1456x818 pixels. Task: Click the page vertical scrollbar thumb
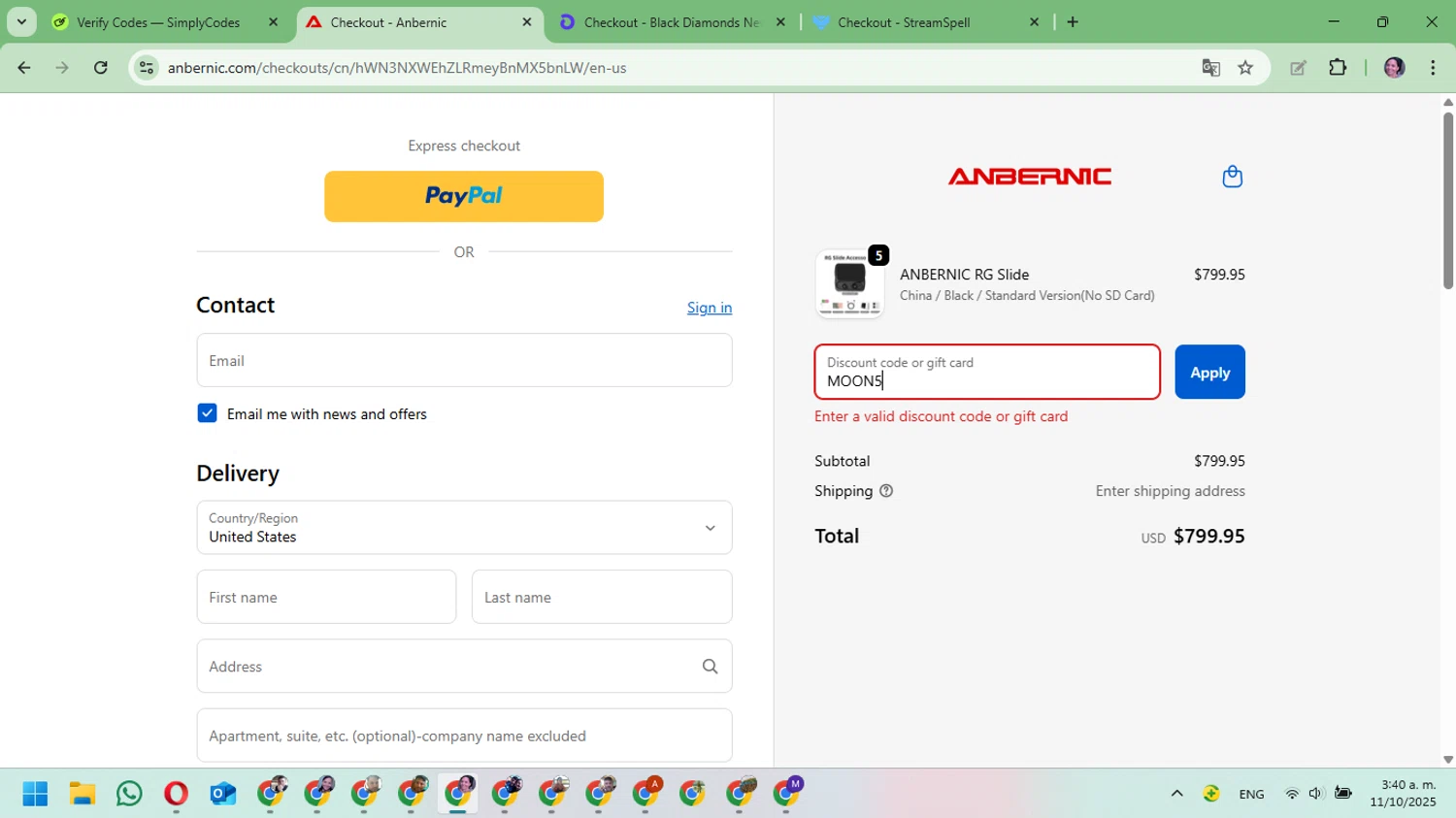(1448, 200)
